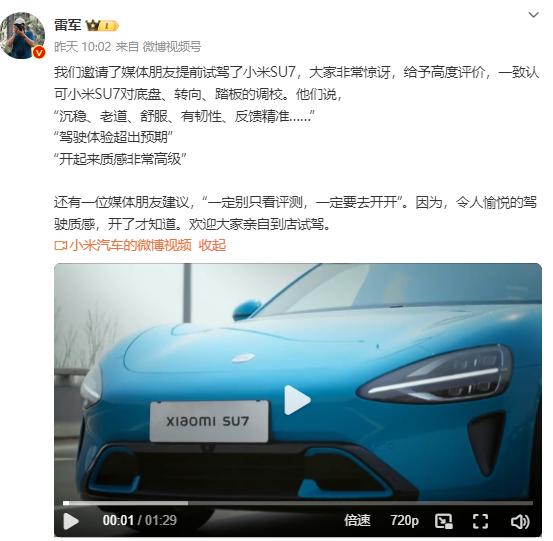
Task: Seek on the video progress bar
Action: (298, 503)
